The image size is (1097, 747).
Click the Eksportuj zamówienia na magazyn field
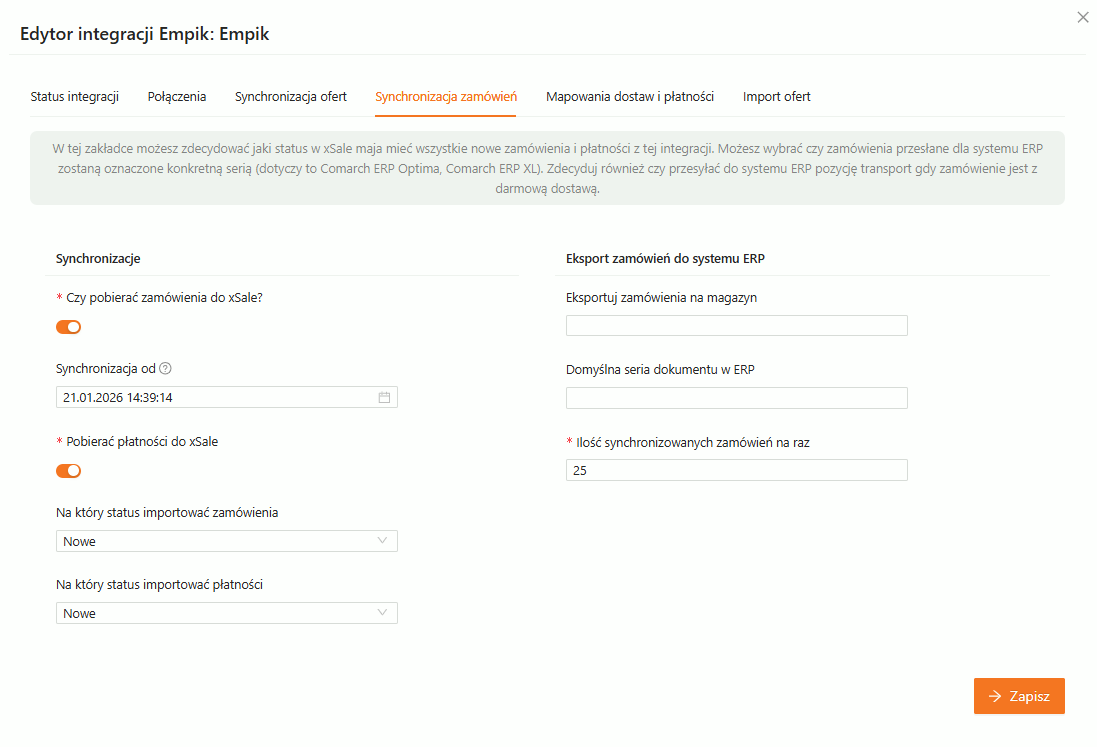[736, 326]
